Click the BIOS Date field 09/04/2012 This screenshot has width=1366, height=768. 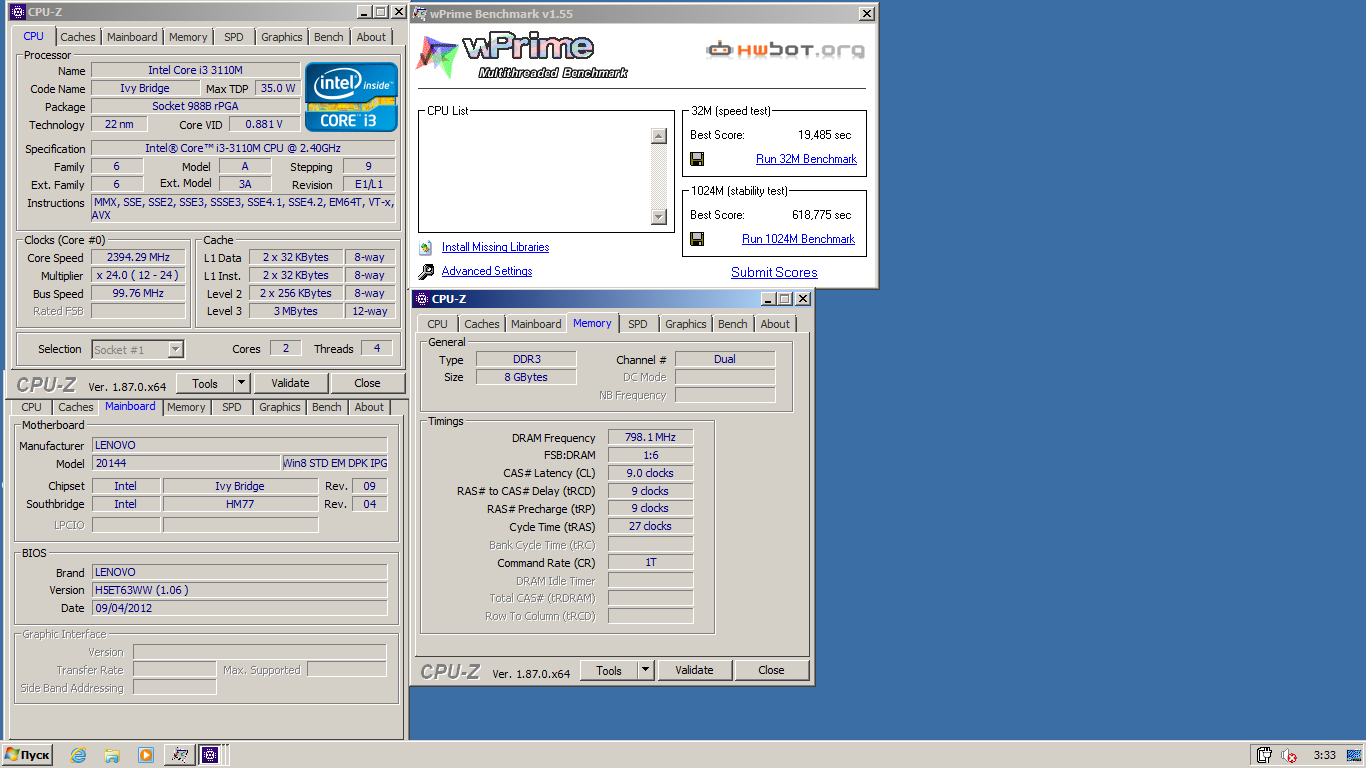pyautogui.click(x=239, y=608)
